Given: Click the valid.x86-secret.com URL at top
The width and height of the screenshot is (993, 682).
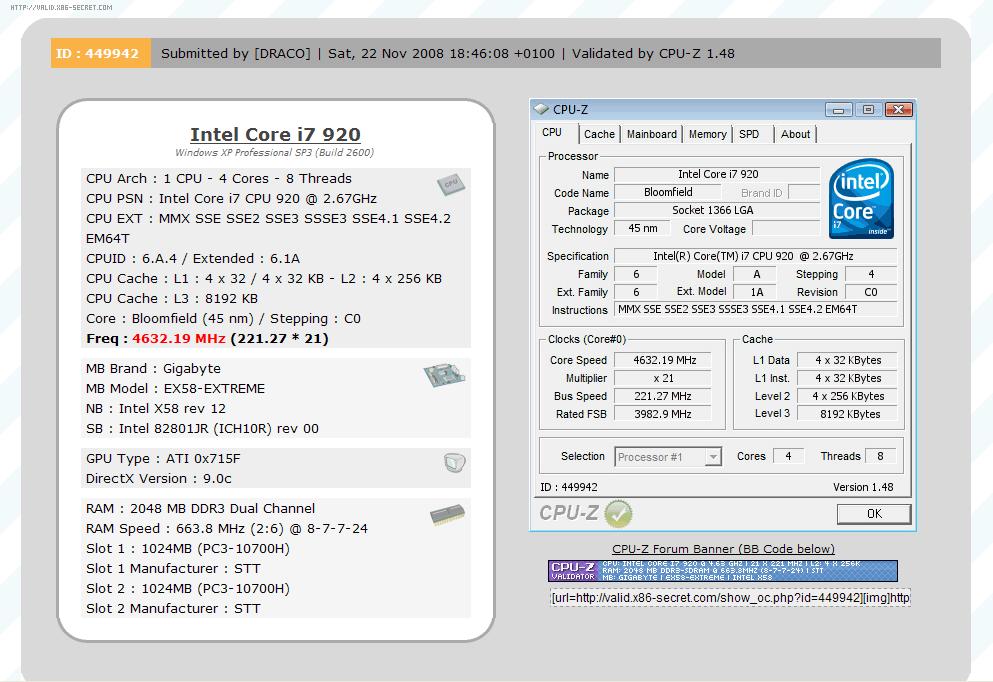Looking at the screenshot, I should point(61,8).
